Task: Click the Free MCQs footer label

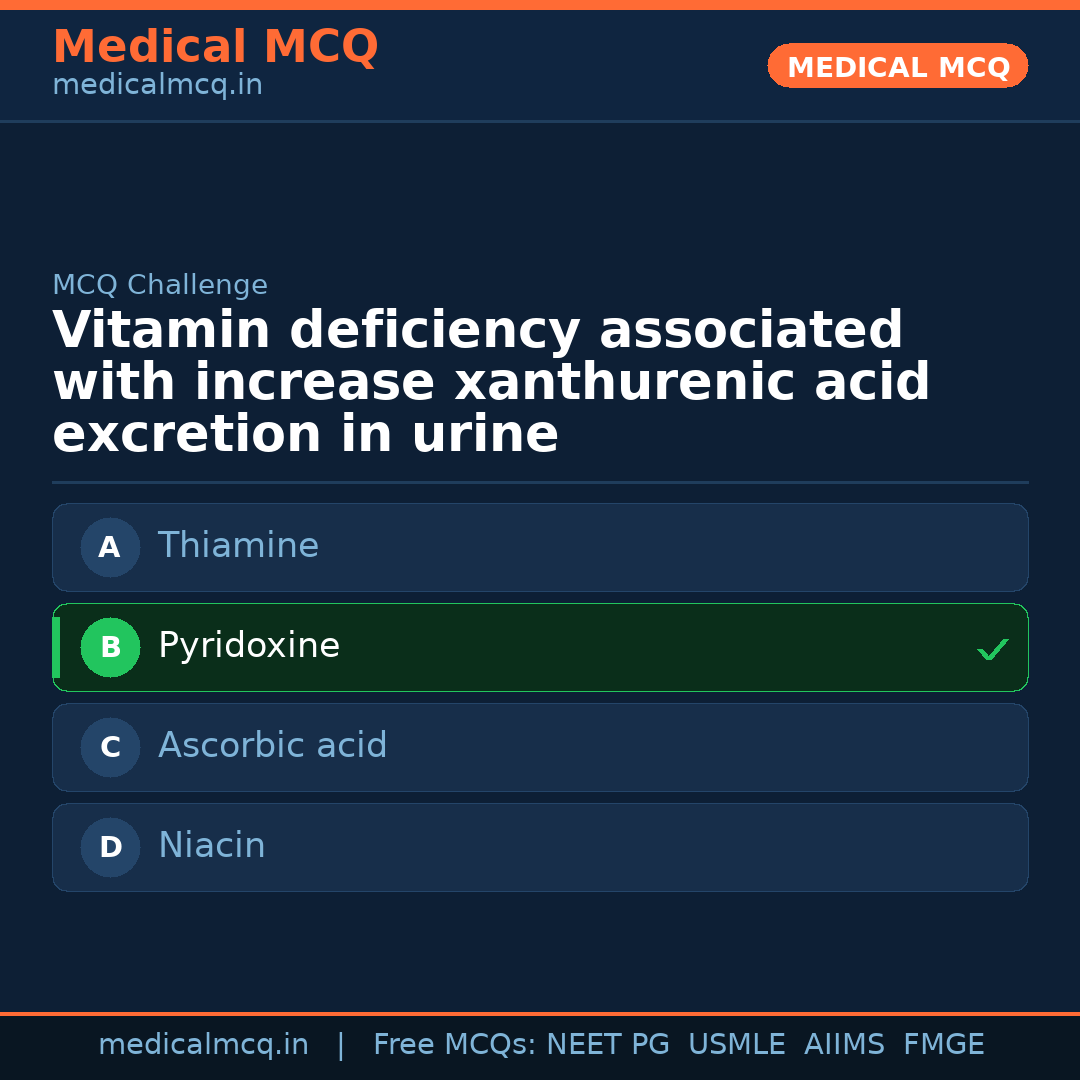Action: tap(455, 1045)
